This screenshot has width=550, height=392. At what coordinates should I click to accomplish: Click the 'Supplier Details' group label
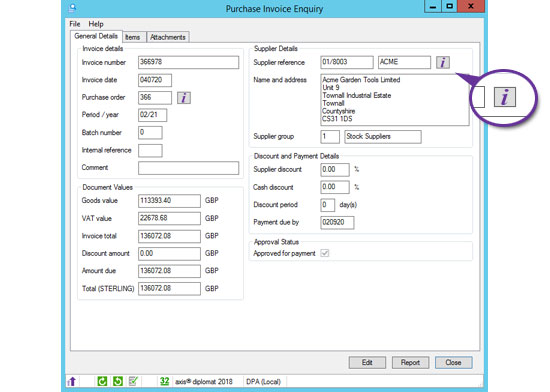pos(276,49)
